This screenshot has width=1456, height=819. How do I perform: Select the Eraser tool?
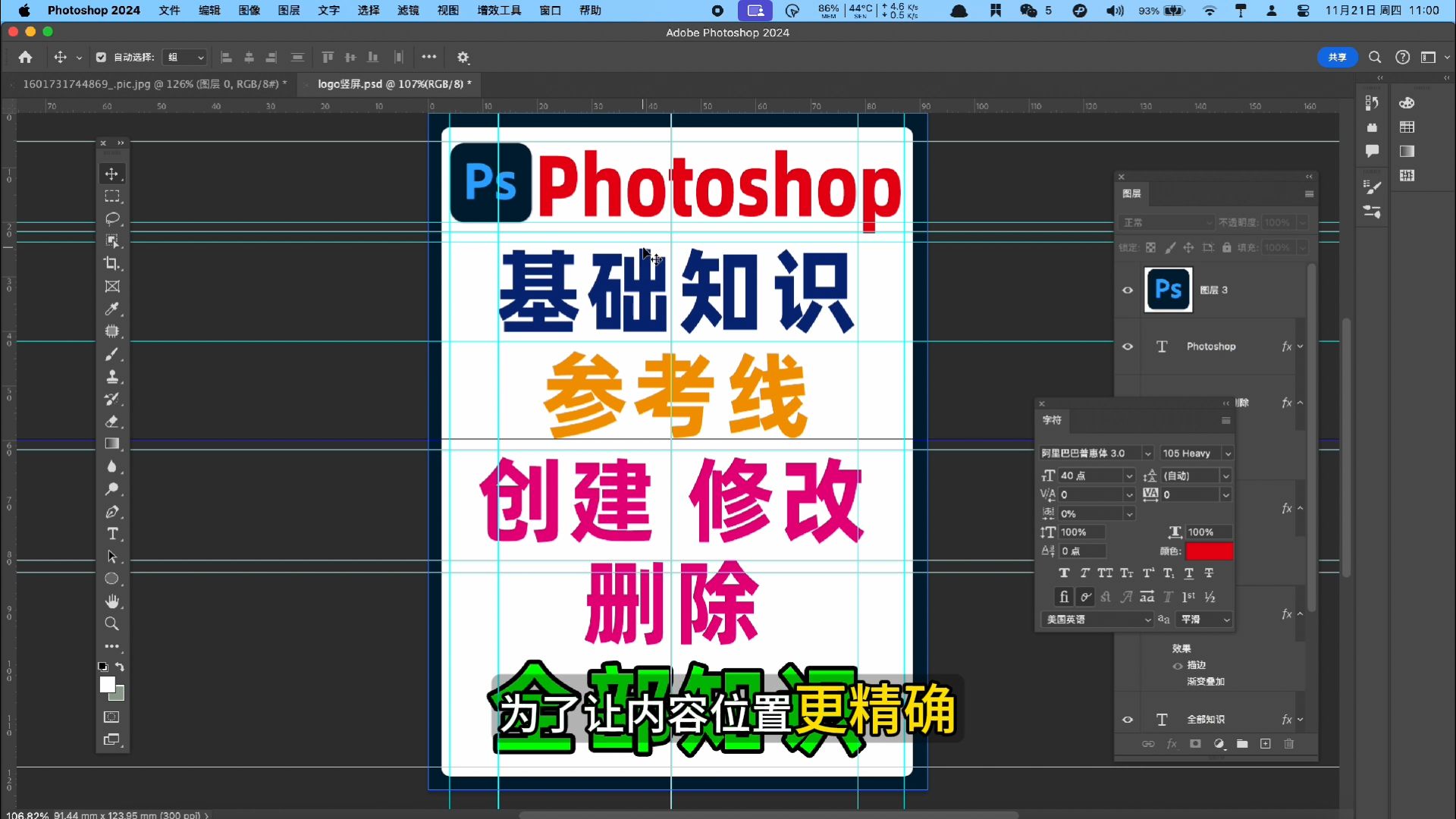112,422
